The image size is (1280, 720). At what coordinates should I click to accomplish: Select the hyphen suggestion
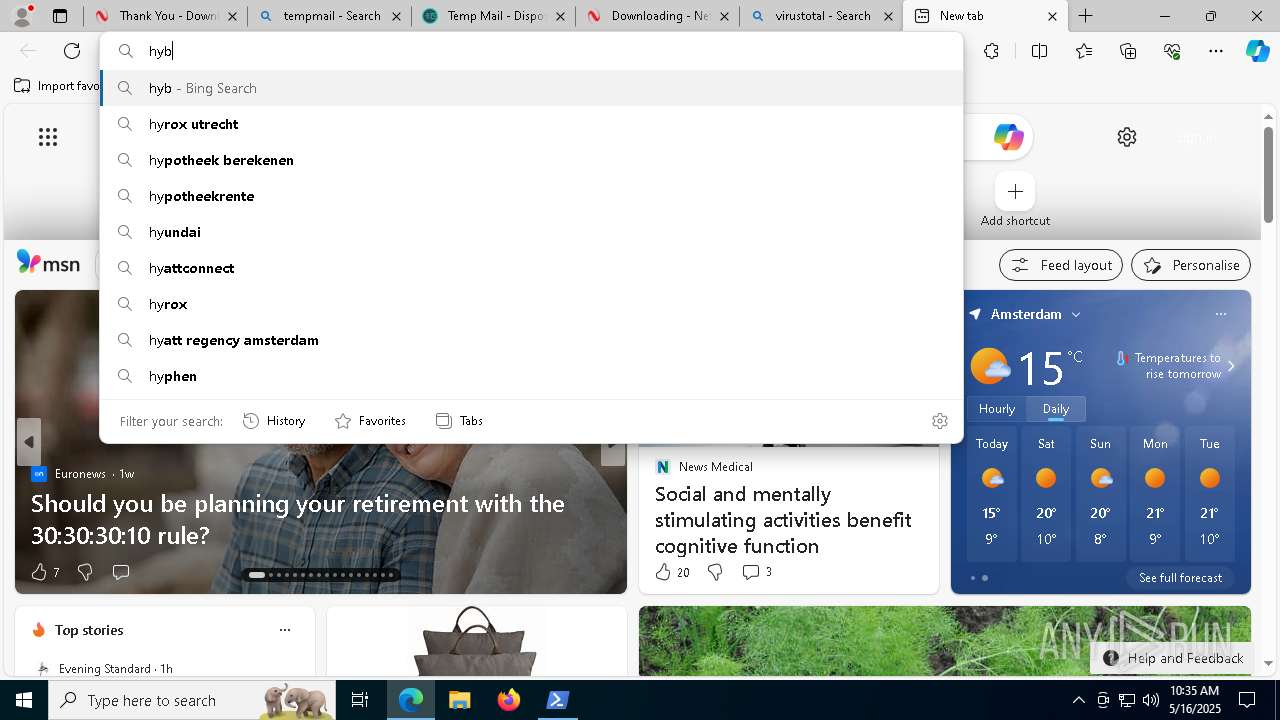tap(531, 376)
